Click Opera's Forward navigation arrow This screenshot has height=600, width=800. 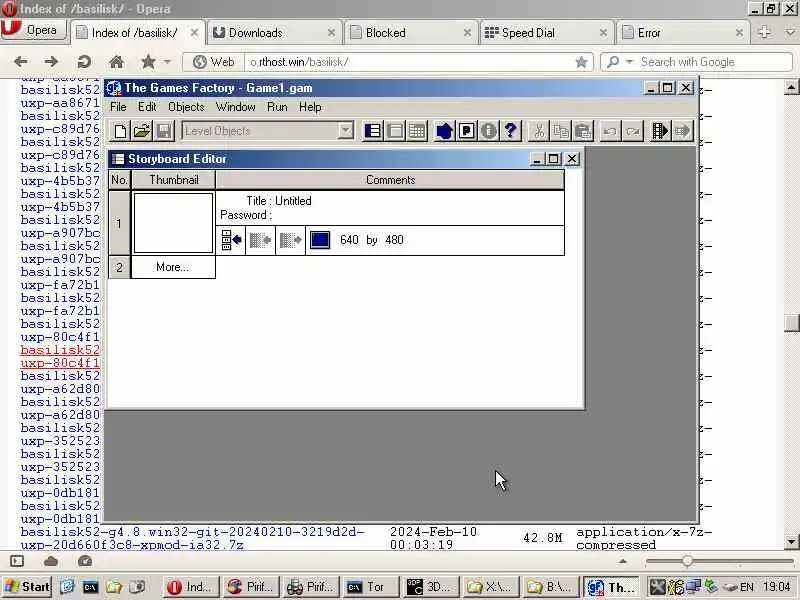pyautogui.click(x=51, y=62)
